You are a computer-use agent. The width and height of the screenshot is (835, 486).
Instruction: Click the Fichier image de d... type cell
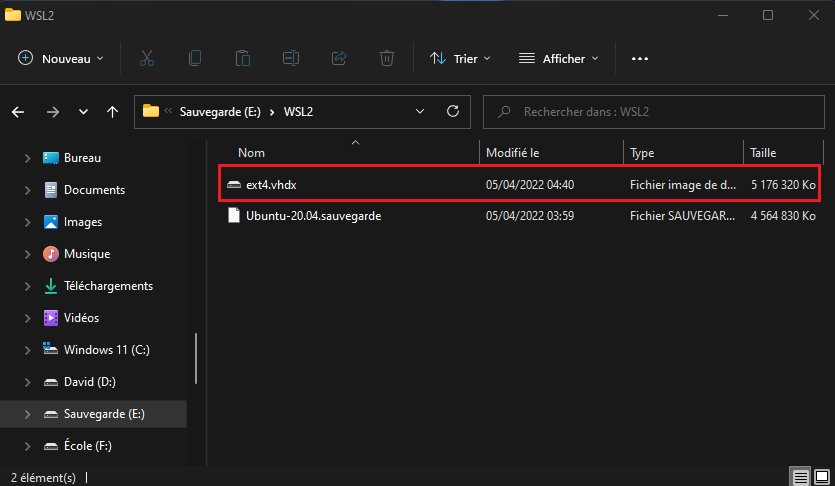683,185
